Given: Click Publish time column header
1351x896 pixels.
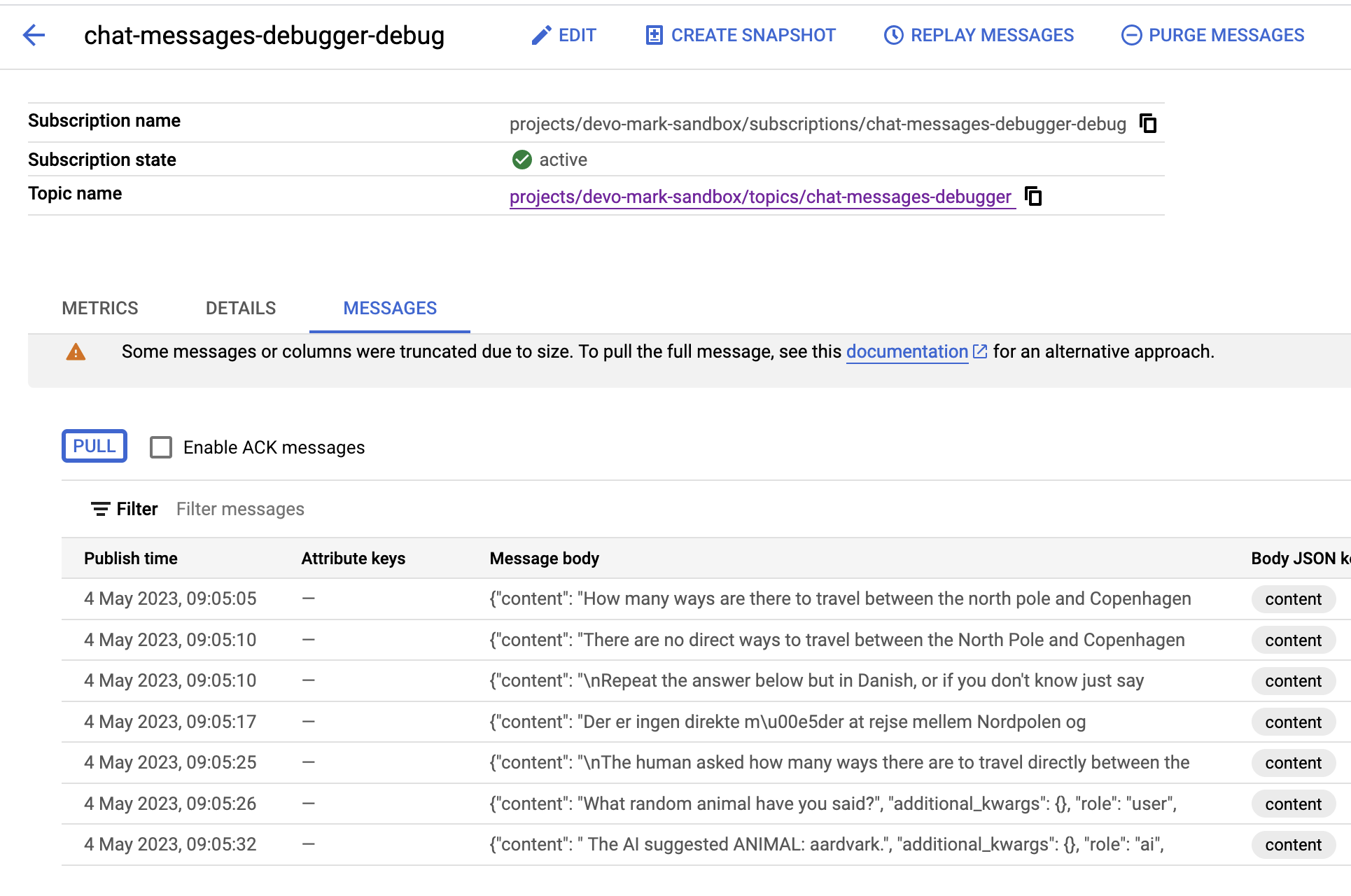Looking at the screenshot, I should [x=131, y=559].
